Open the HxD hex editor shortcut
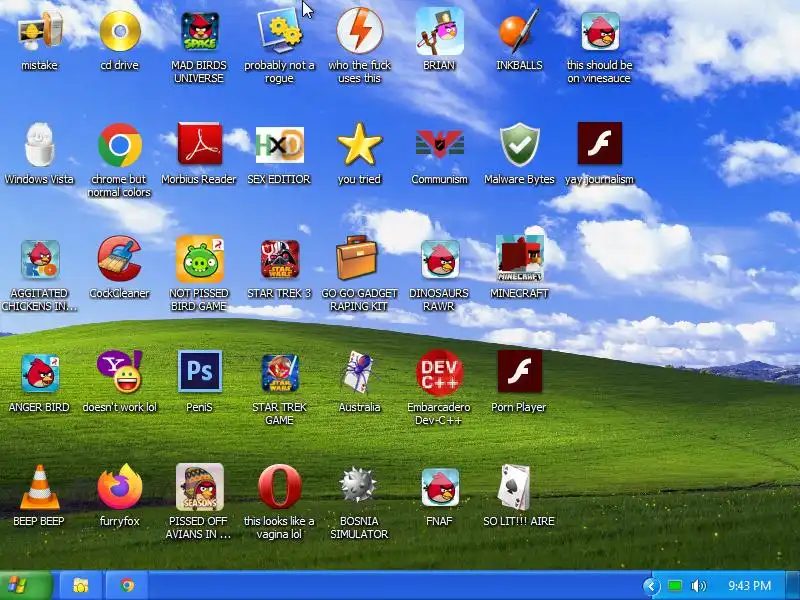This screenshot has height=600, width=800. (279, 145)
